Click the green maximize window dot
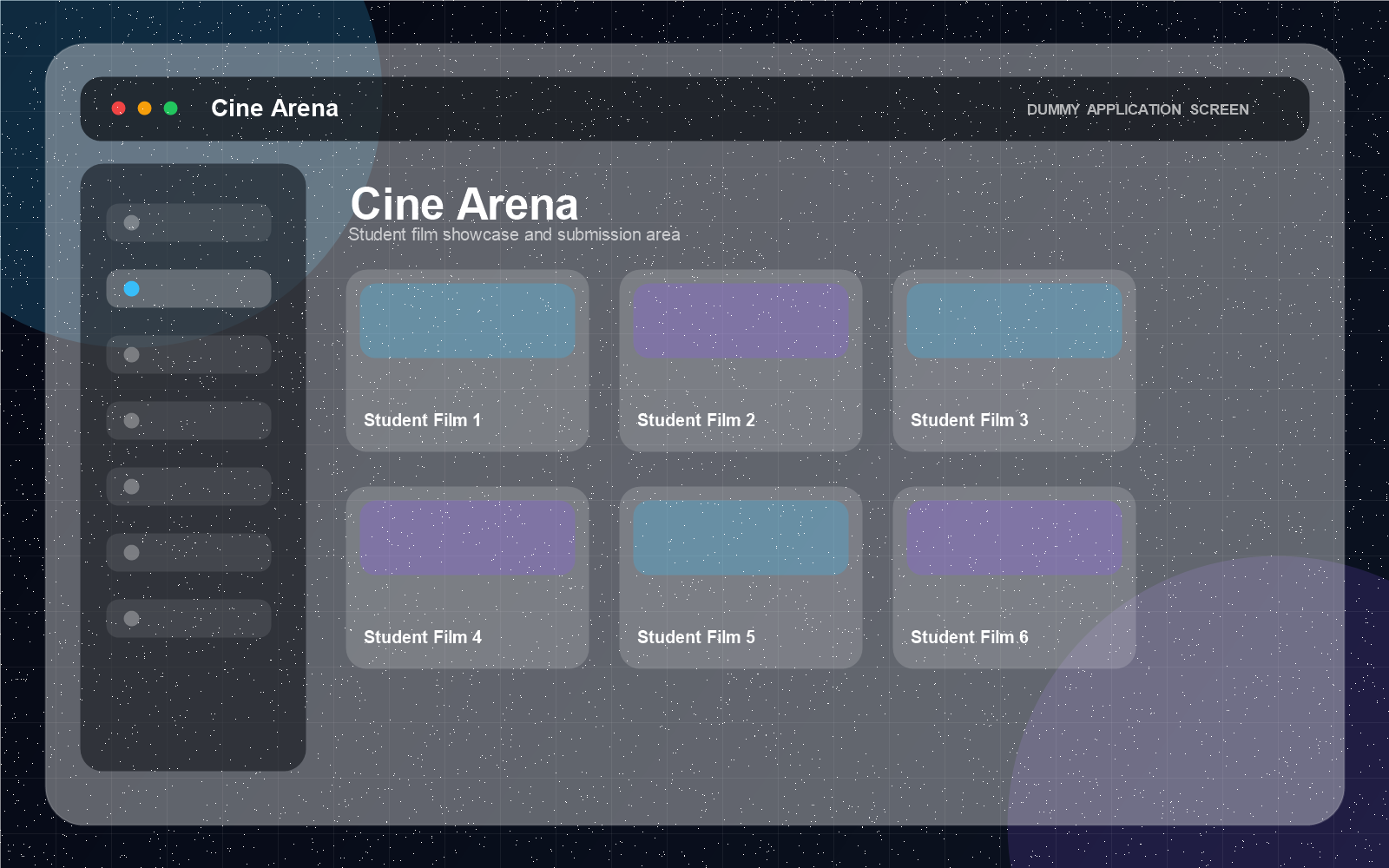The image size is (1389, 868). click(x=171, y=108)
